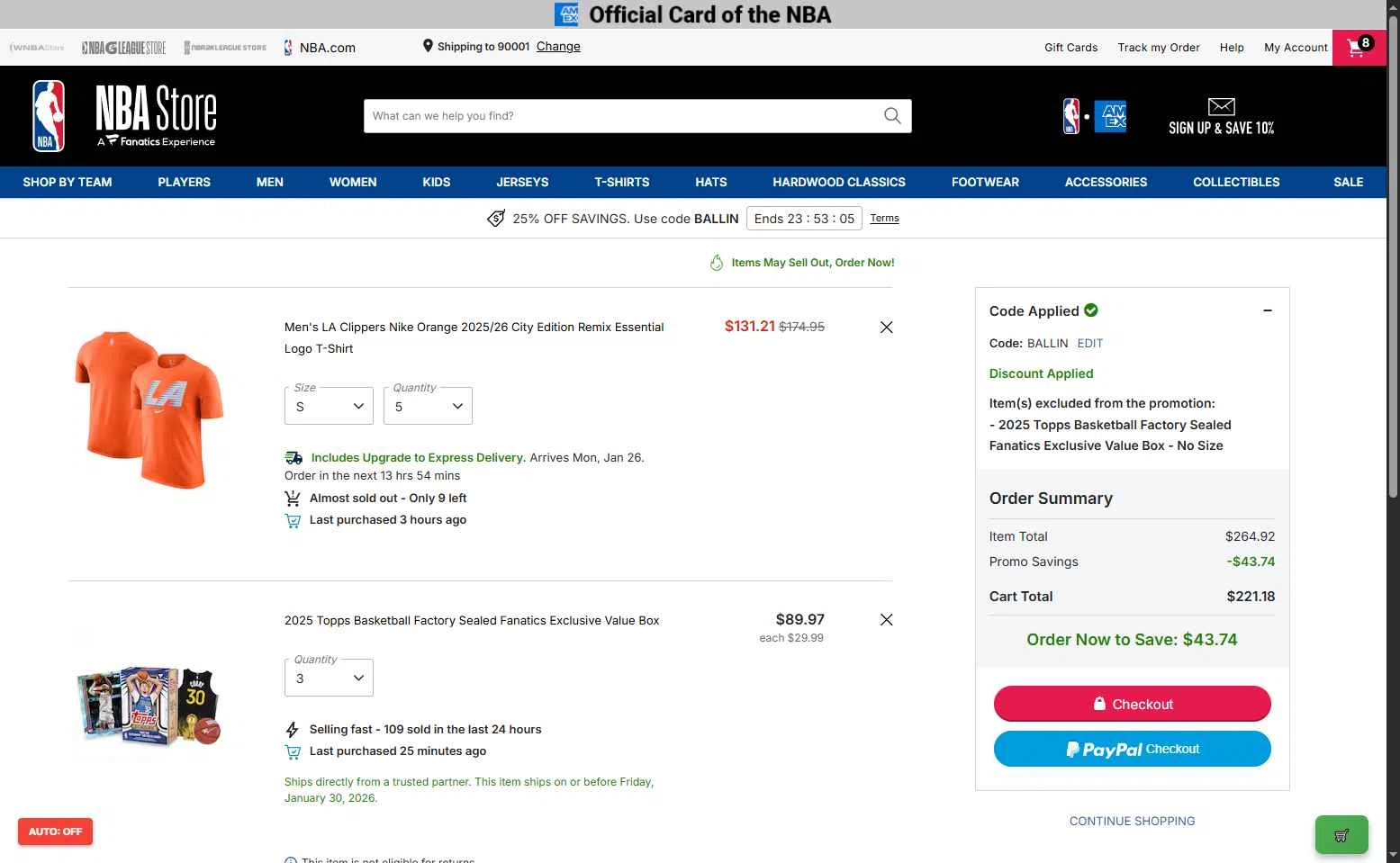
Task: Click the Promo Savings -$43.74 value
Action: pos(1251,562)
